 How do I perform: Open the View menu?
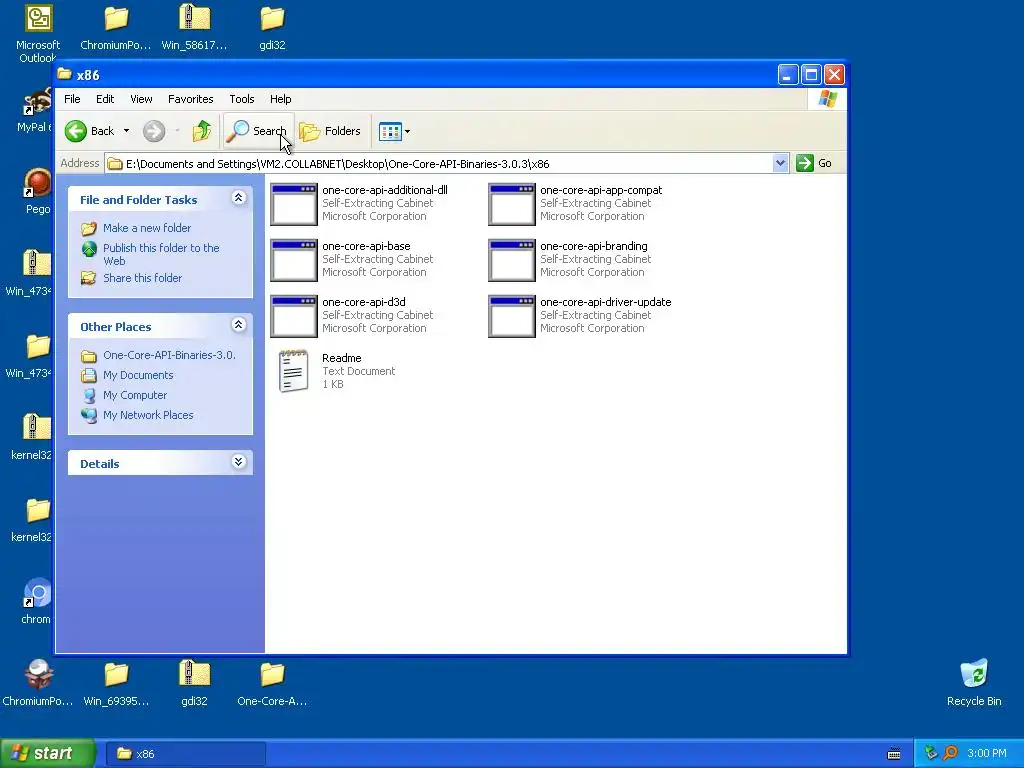coord(141,99)
